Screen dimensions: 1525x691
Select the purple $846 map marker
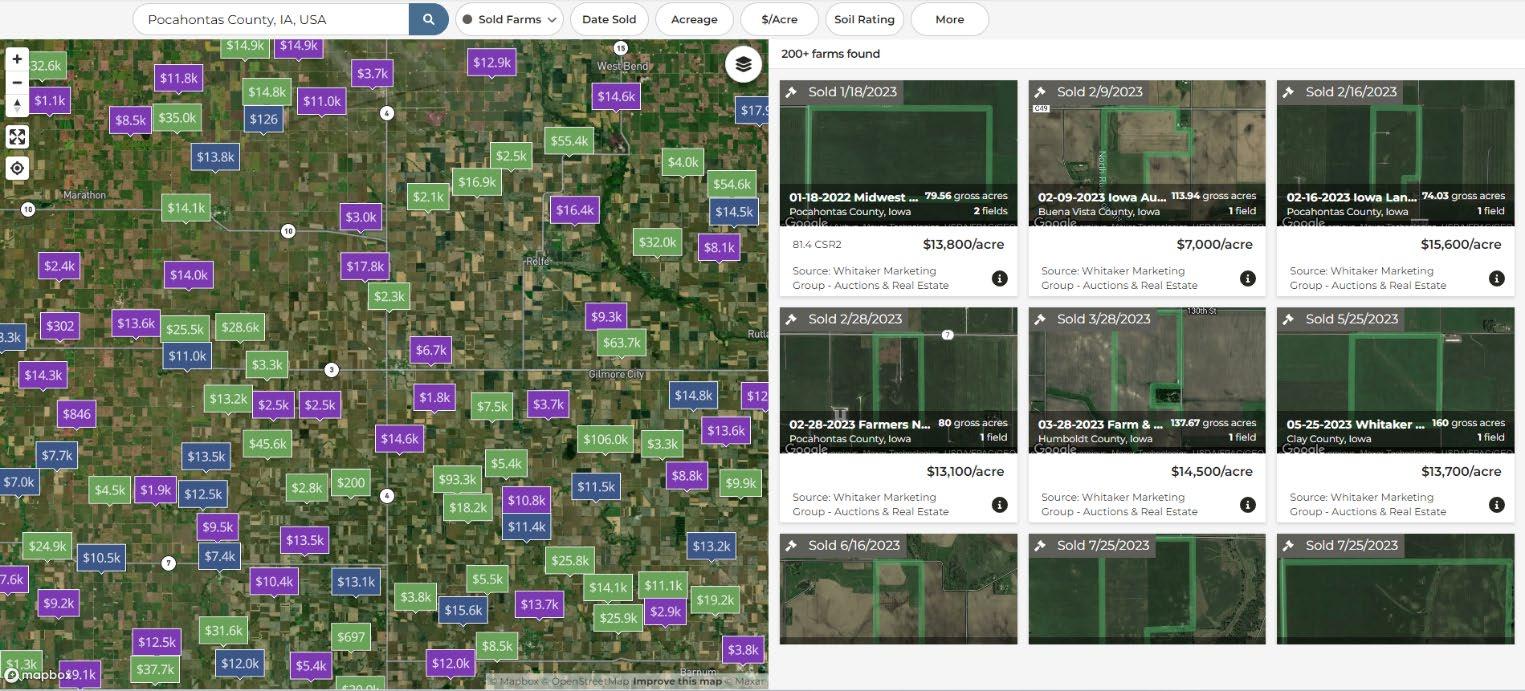point(77,414)
